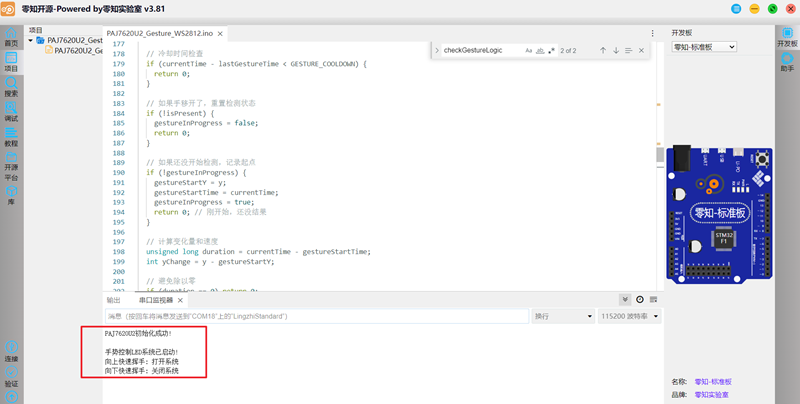Click the 零知实验室 brand link
The image size is (800, 404).
coord(711,395)
